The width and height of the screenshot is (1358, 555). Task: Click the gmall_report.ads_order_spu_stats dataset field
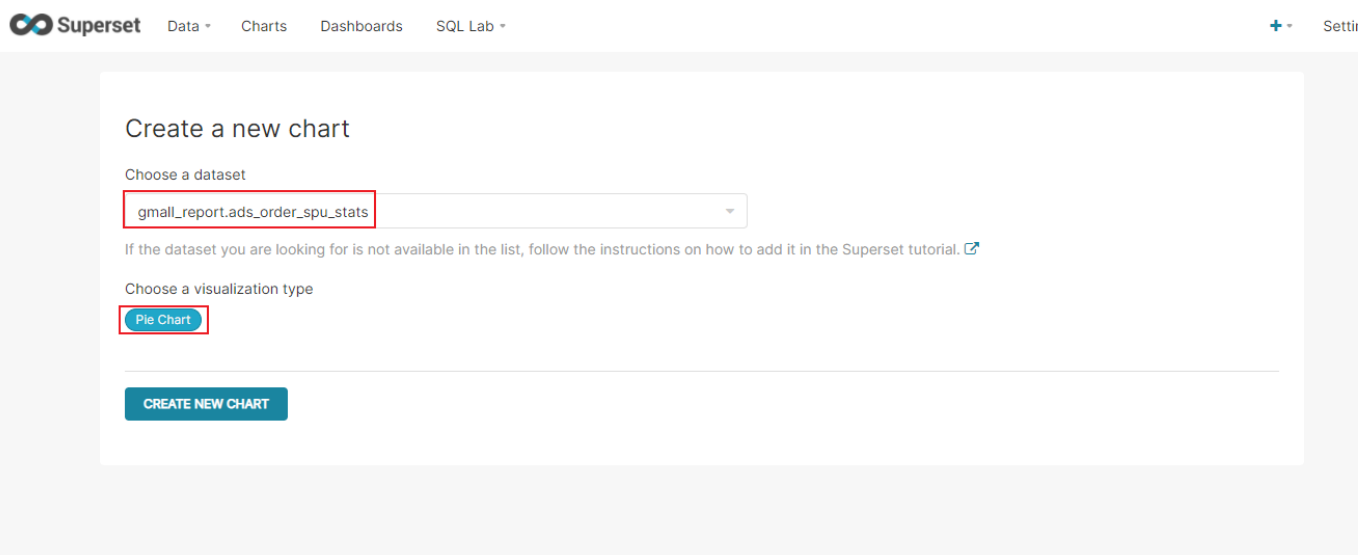436,211
